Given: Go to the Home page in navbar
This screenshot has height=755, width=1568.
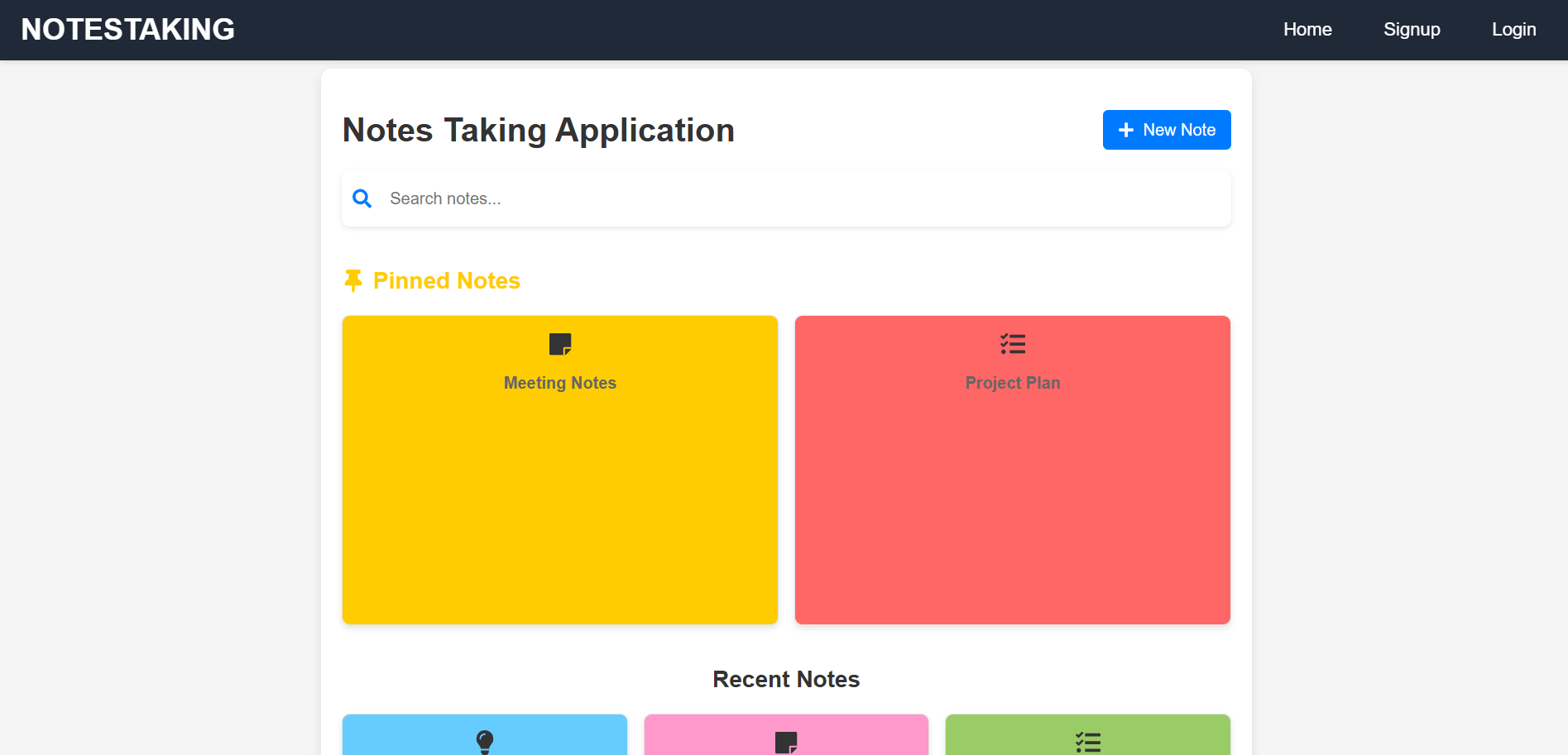Looking at the screenshot, I should pos(1307,30).
